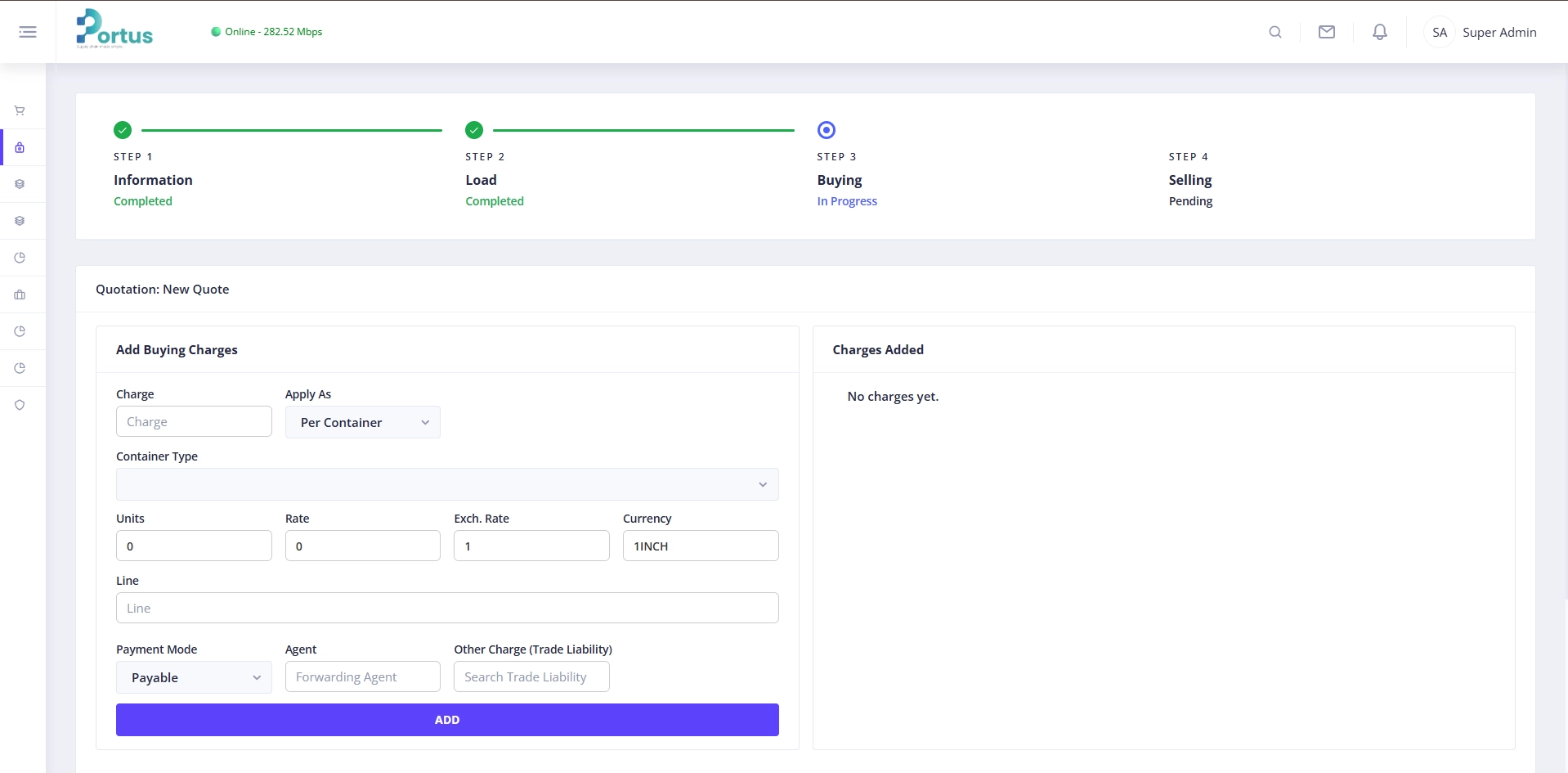Click the Step 1 completed checkmark
The image size is (1568, 773).
click(x=123, y=130)
